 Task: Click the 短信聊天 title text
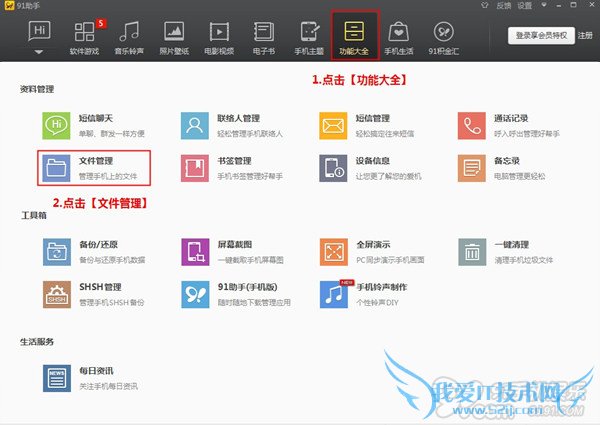[x=96, y=118]
